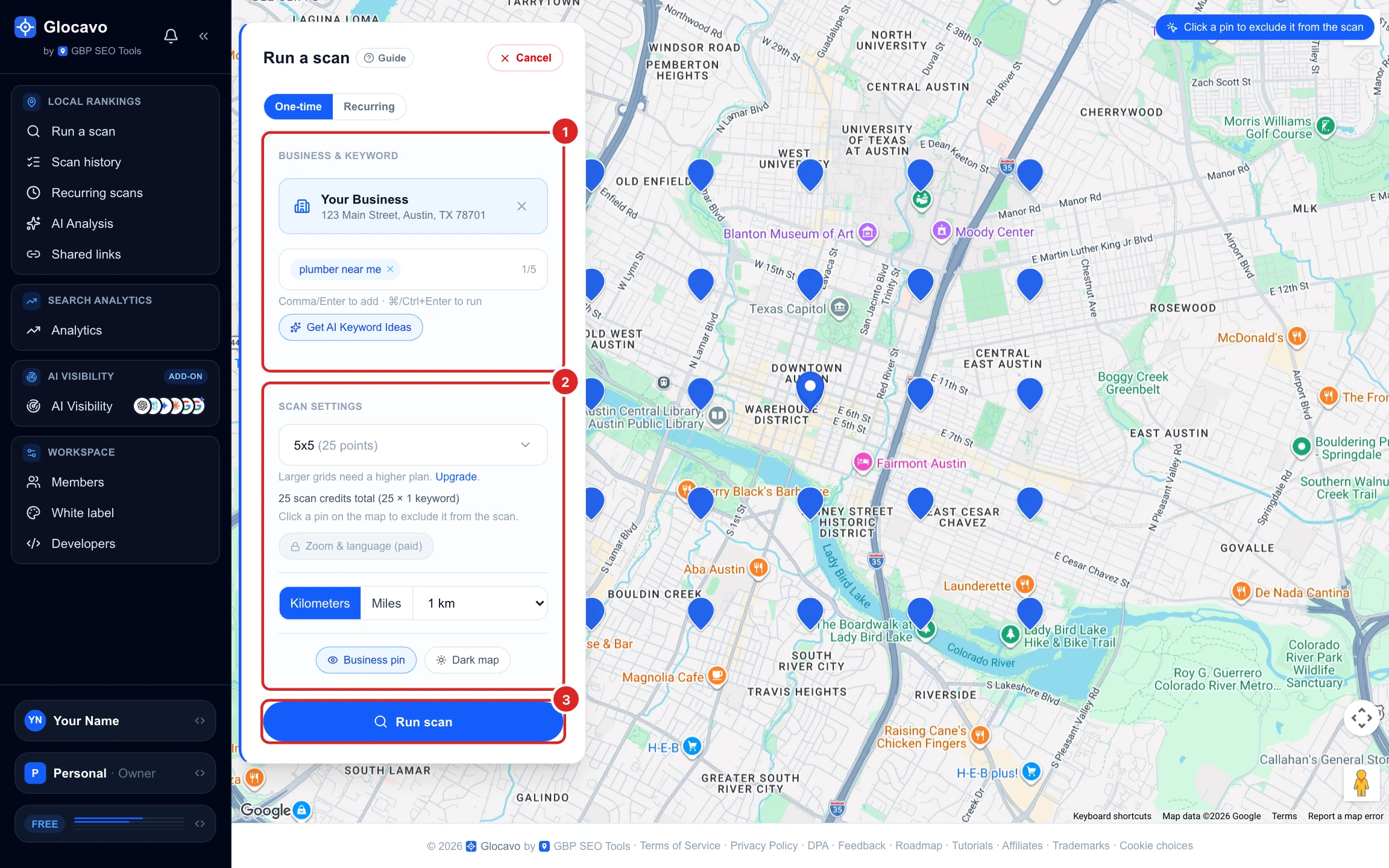
Task: Open Scan history in the sidebar
Action: point(86,162)
